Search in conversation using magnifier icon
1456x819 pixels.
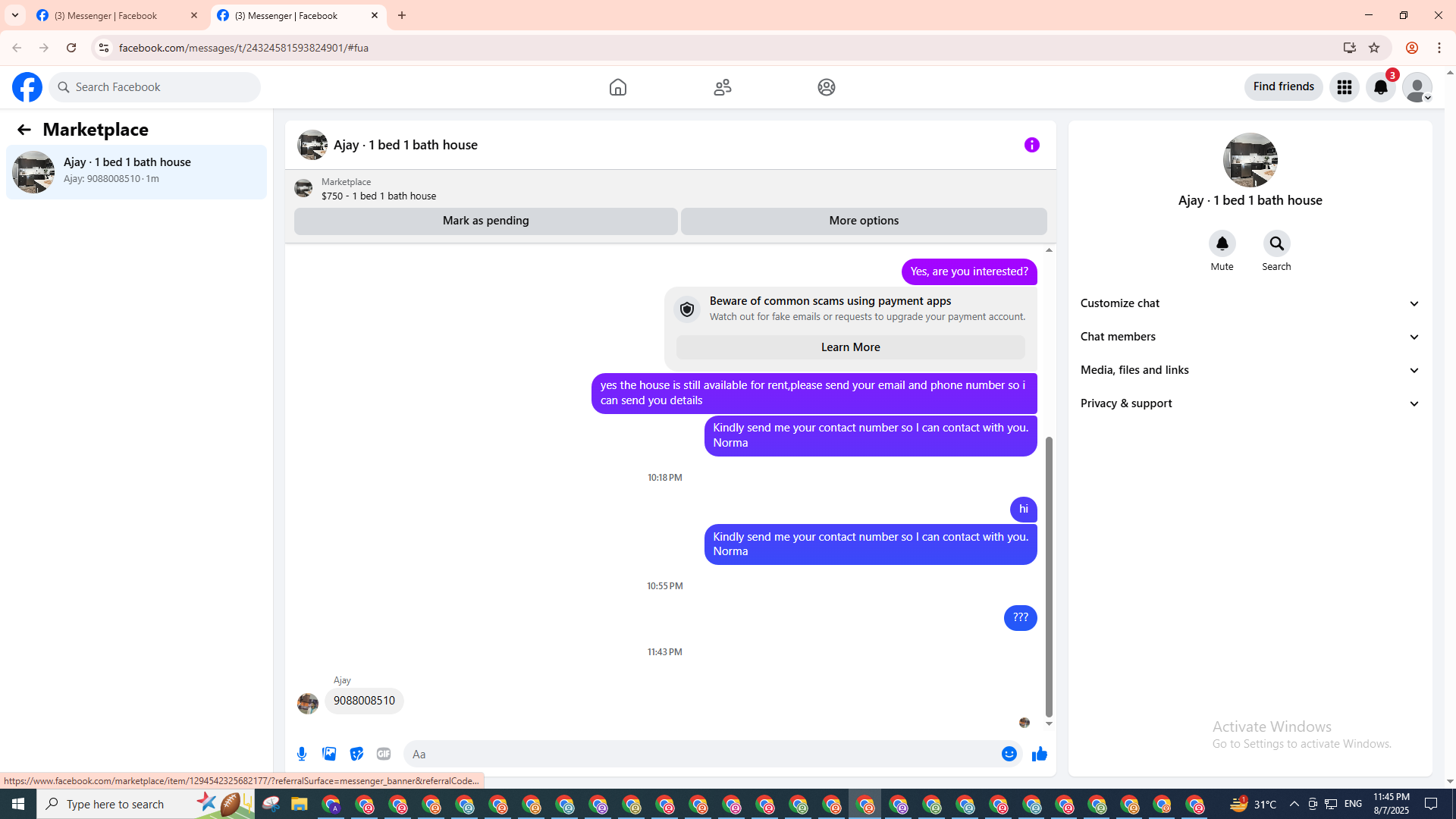(x=1276, y=244)
